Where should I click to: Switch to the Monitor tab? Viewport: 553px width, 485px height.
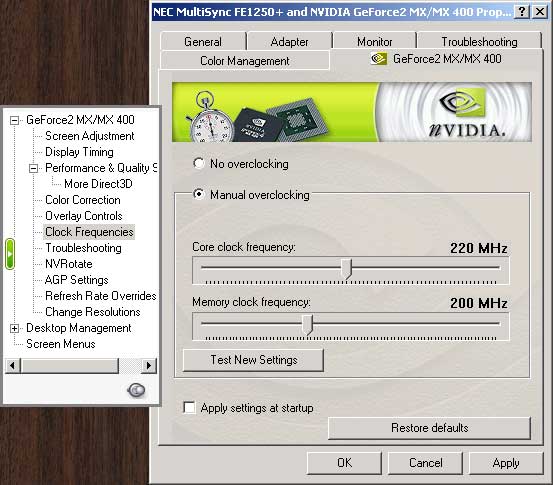375,42
